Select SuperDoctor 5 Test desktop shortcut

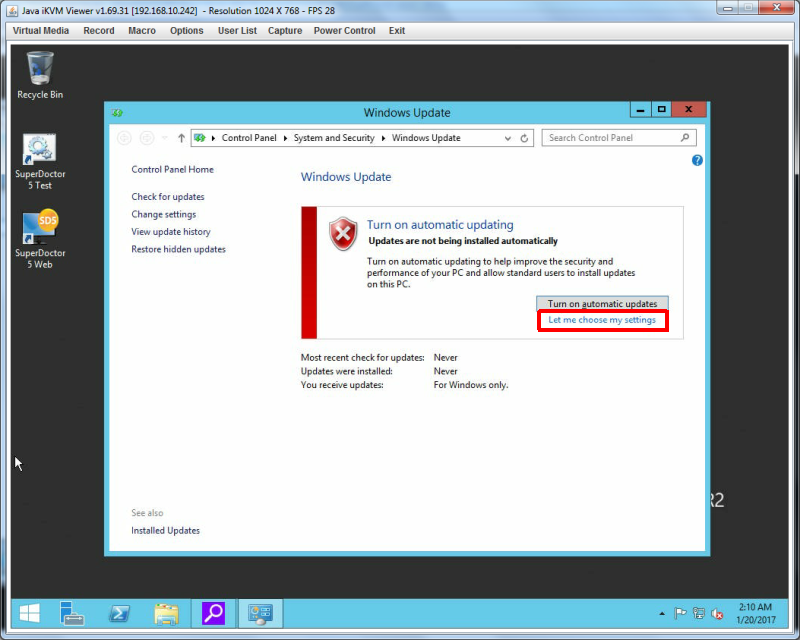tap(40, 161)
